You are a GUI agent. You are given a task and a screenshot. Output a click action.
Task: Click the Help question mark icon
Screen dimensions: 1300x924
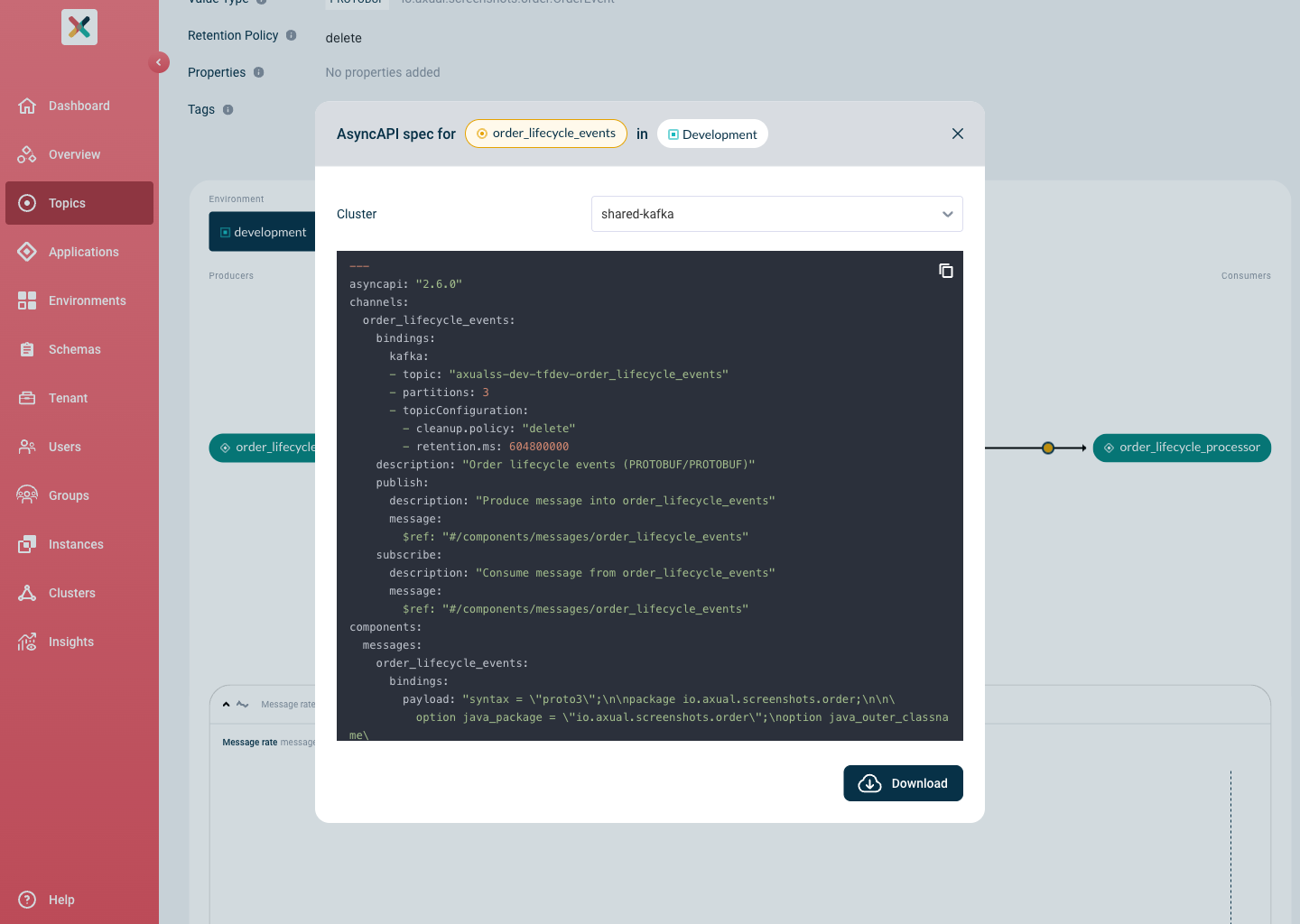click(27, 900)
